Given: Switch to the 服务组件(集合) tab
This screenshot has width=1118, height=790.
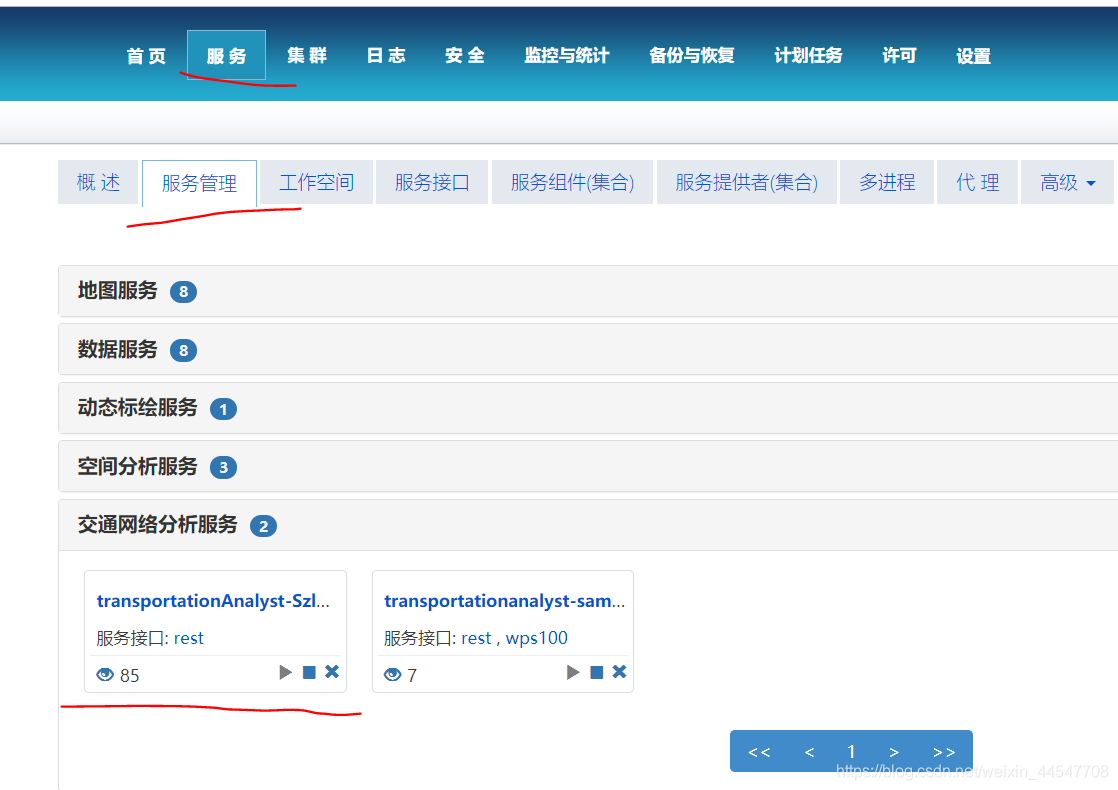Looking at the screenshot, I should [573, 183].
